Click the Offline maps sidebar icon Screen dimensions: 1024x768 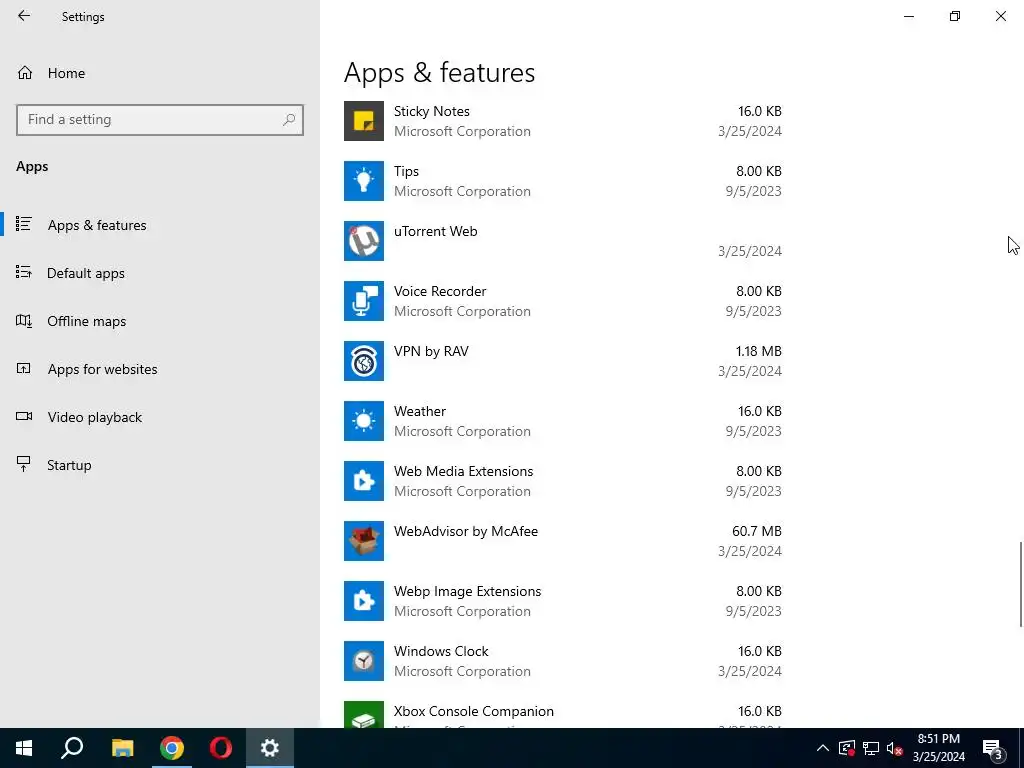[x=24, y=321]
